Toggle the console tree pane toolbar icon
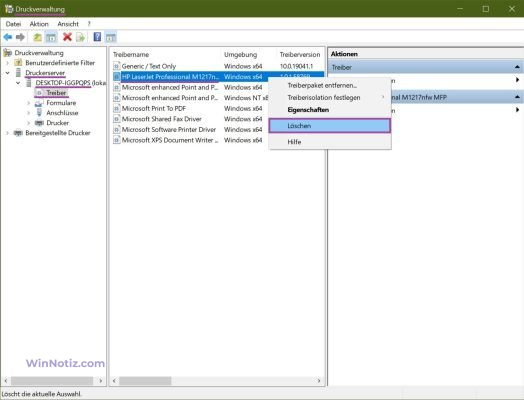The height and width of the screenshot is (400, 524). (x=51, y=37)
